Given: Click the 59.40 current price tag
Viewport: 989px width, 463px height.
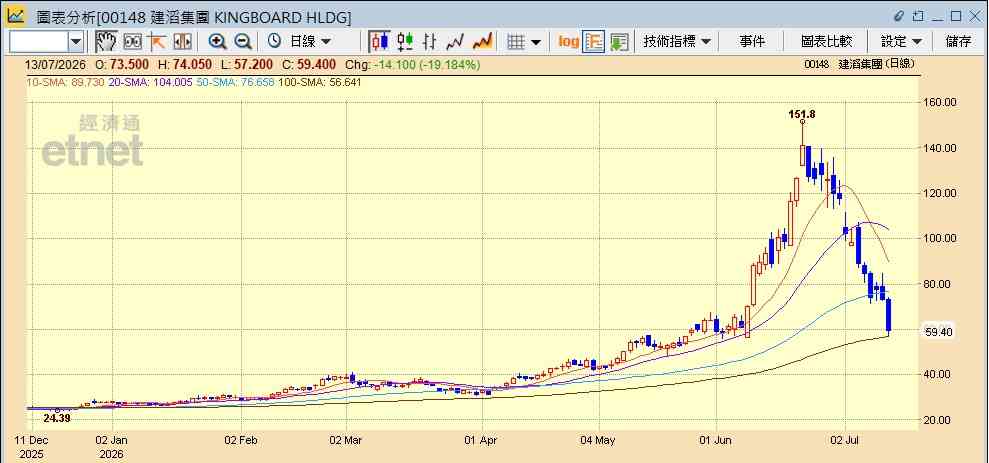Looking at the screenshot, I should (938, 332).
